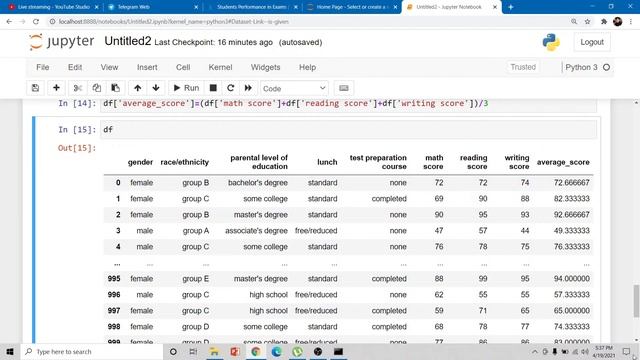Open a new browser tab
The height and width of the screenshot is (360, 640).
coord(510,7)
